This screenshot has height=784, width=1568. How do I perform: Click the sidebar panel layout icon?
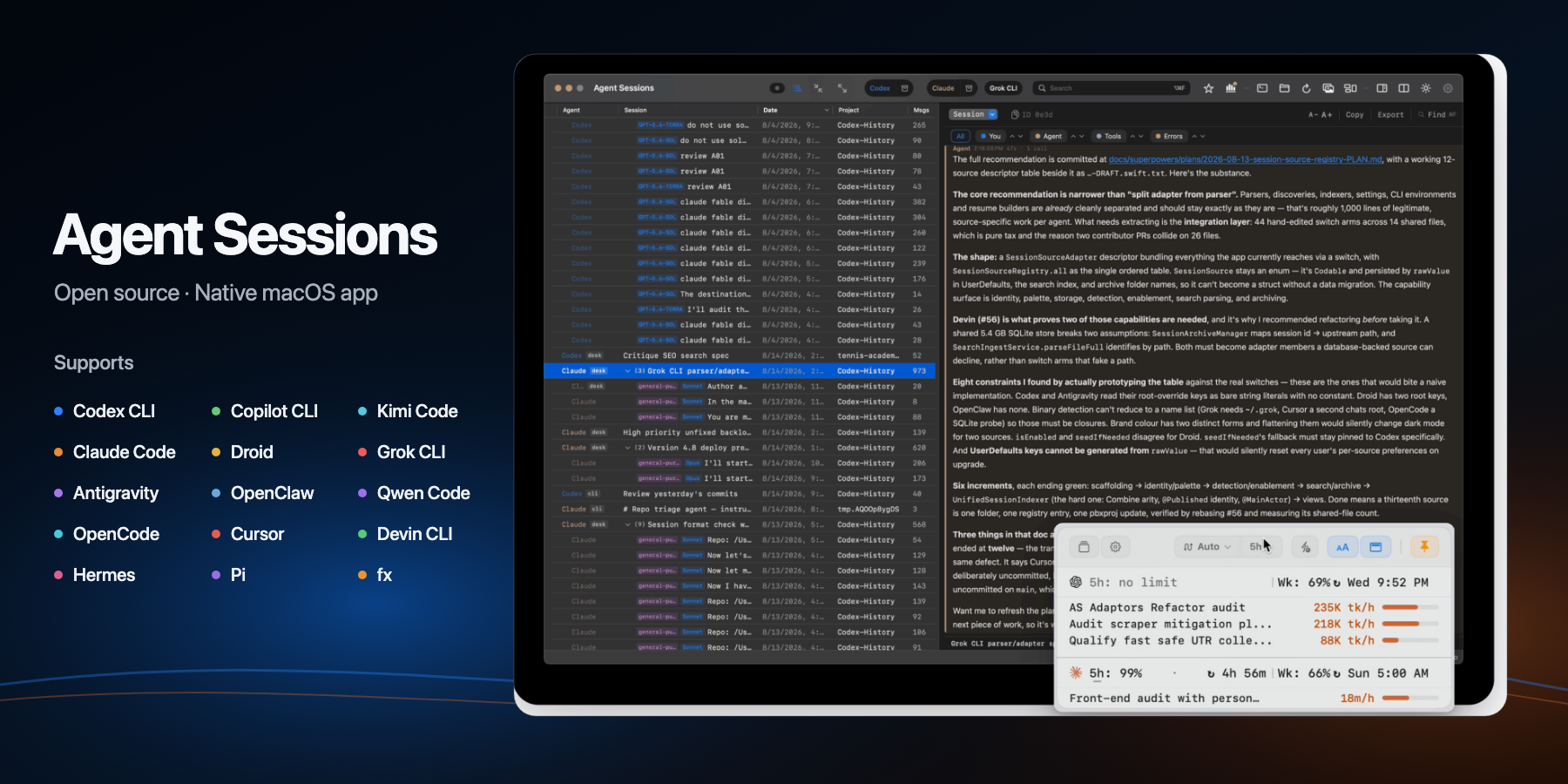tap(1382, 88)
